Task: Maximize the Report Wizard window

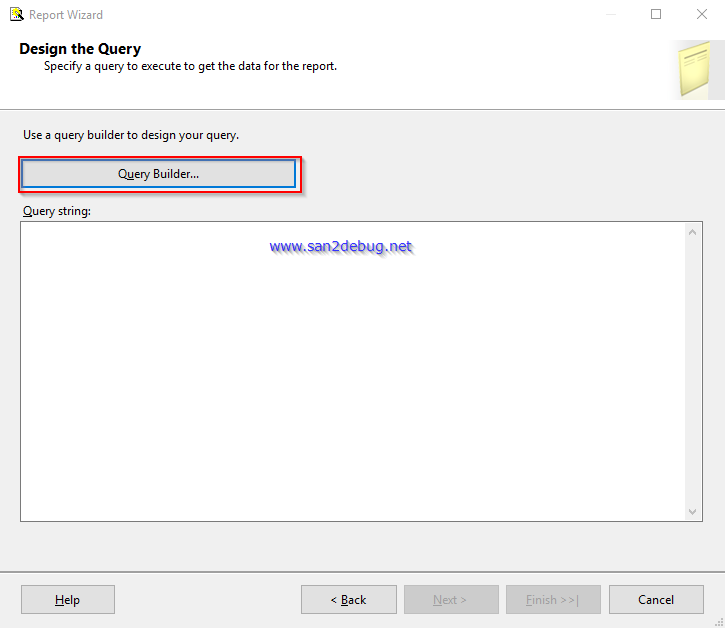Action: [656, 14]
